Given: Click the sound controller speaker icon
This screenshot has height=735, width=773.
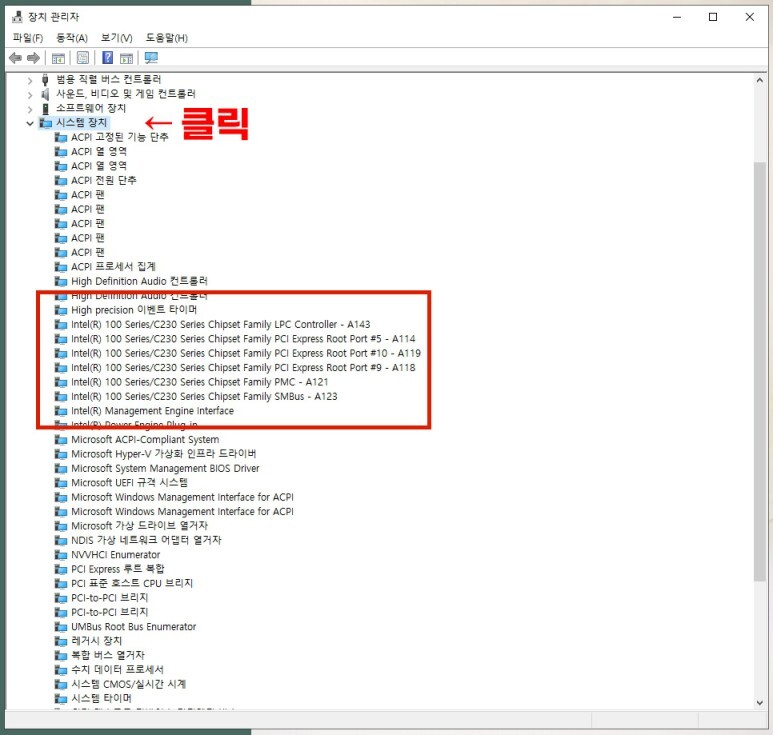Looking at the screenshot, I should click(x=45, y=94).
